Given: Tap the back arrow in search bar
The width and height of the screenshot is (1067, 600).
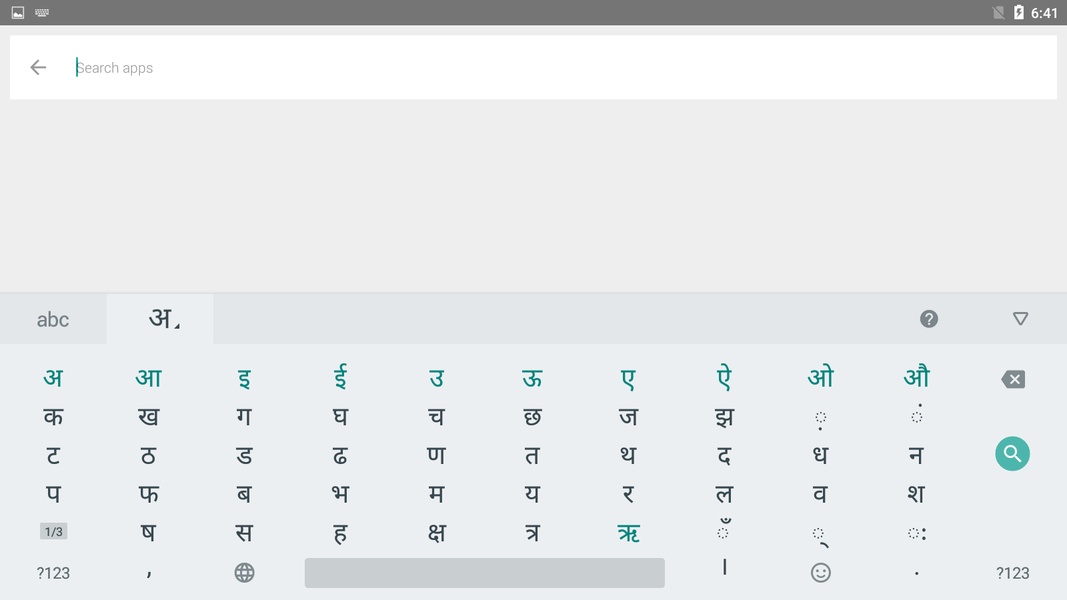Looking at the screenshot, I should [x=38, y=67].
